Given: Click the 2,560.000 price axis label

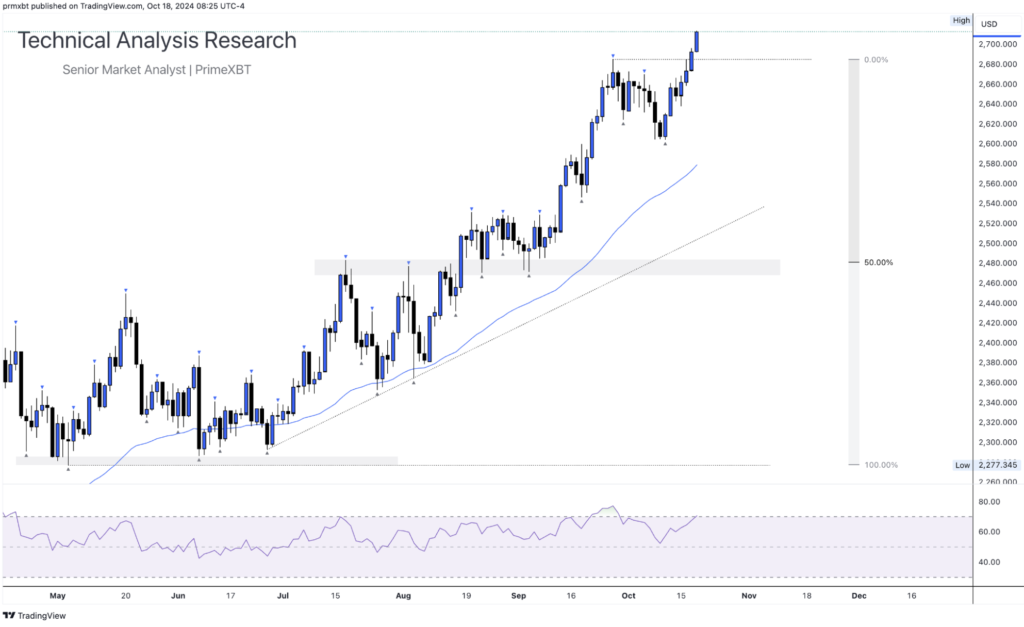Looking at the screenshot, I should (x=997, y=184).
